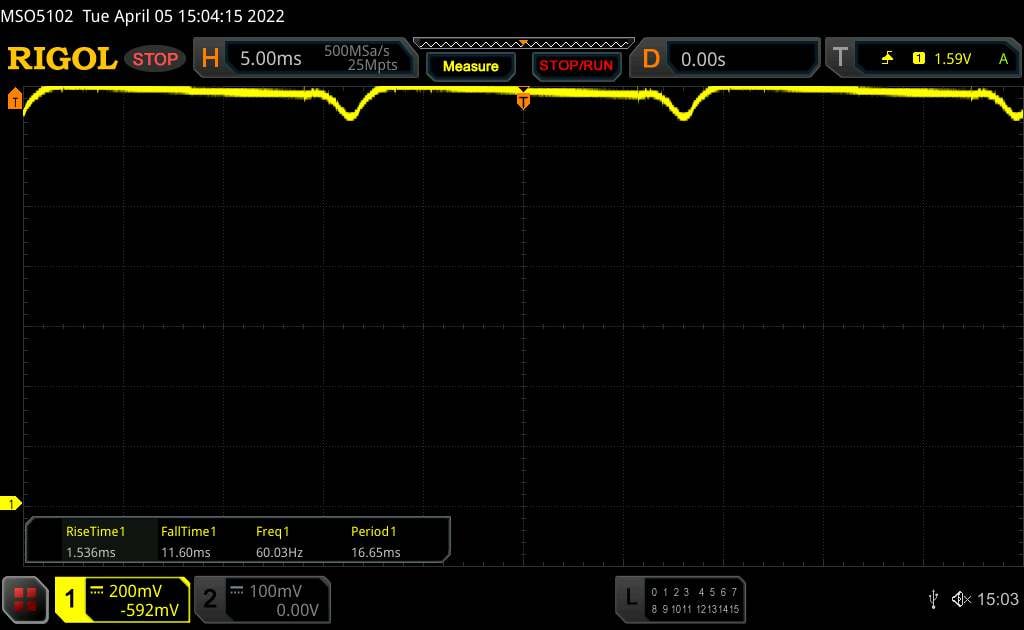
Task: Click the 0.00V channel 2 offset value
Action: click(x=297, y=610)
